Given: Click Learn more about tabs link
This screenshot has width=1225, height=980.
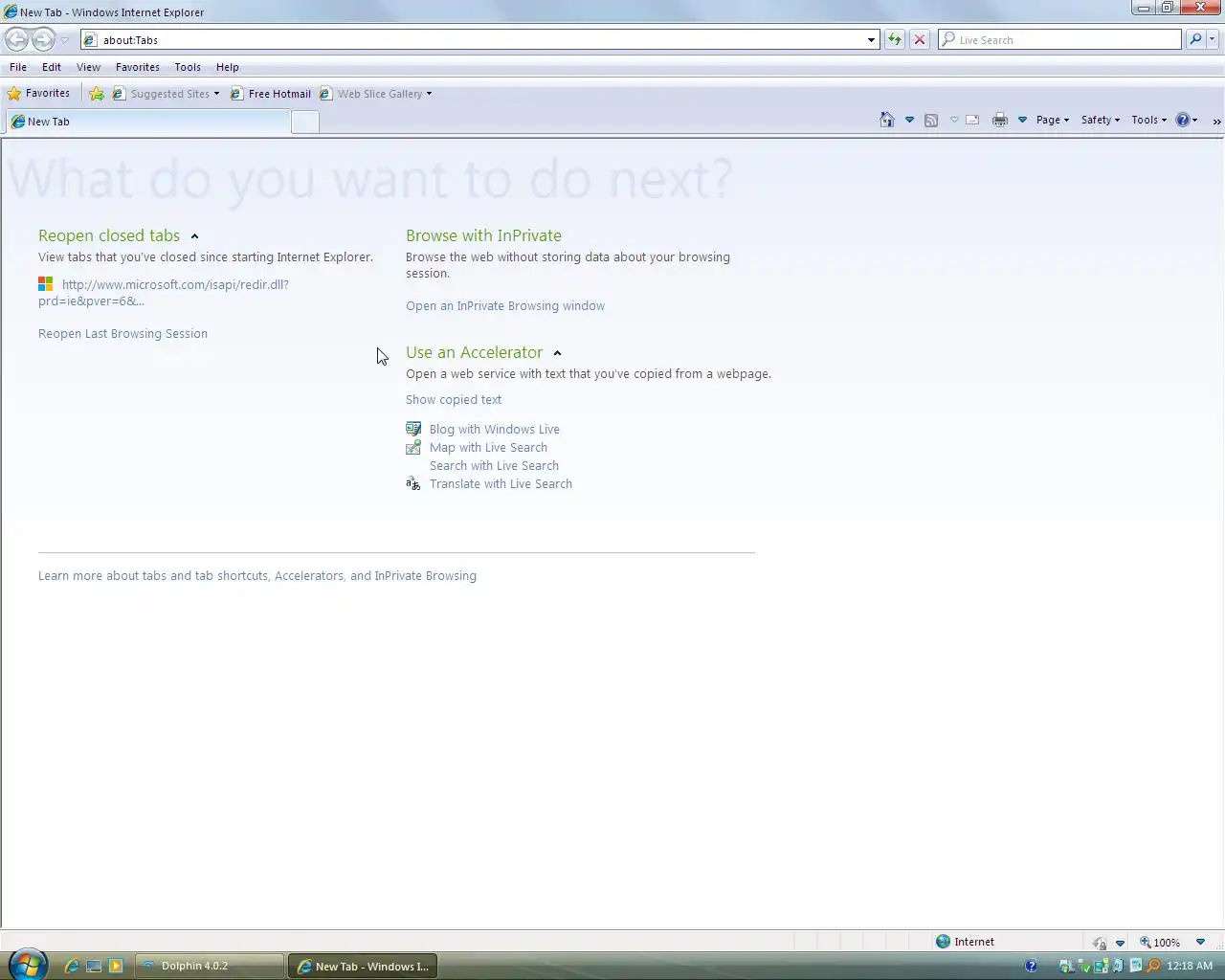Looking at the screenshot, I should pyautogui.click(x=257, y=575).
